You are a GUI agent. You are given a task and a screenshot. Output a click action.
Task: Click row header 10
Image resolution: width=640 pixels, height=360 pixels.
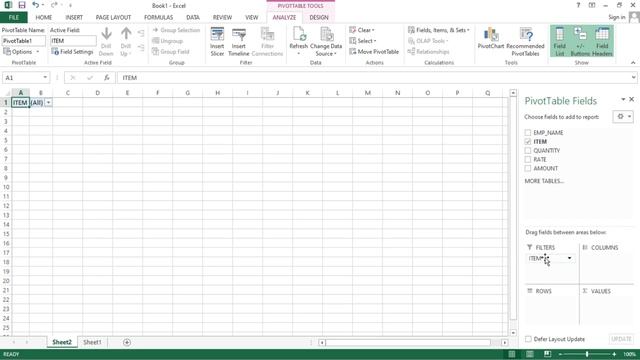[x=6, y=187]
